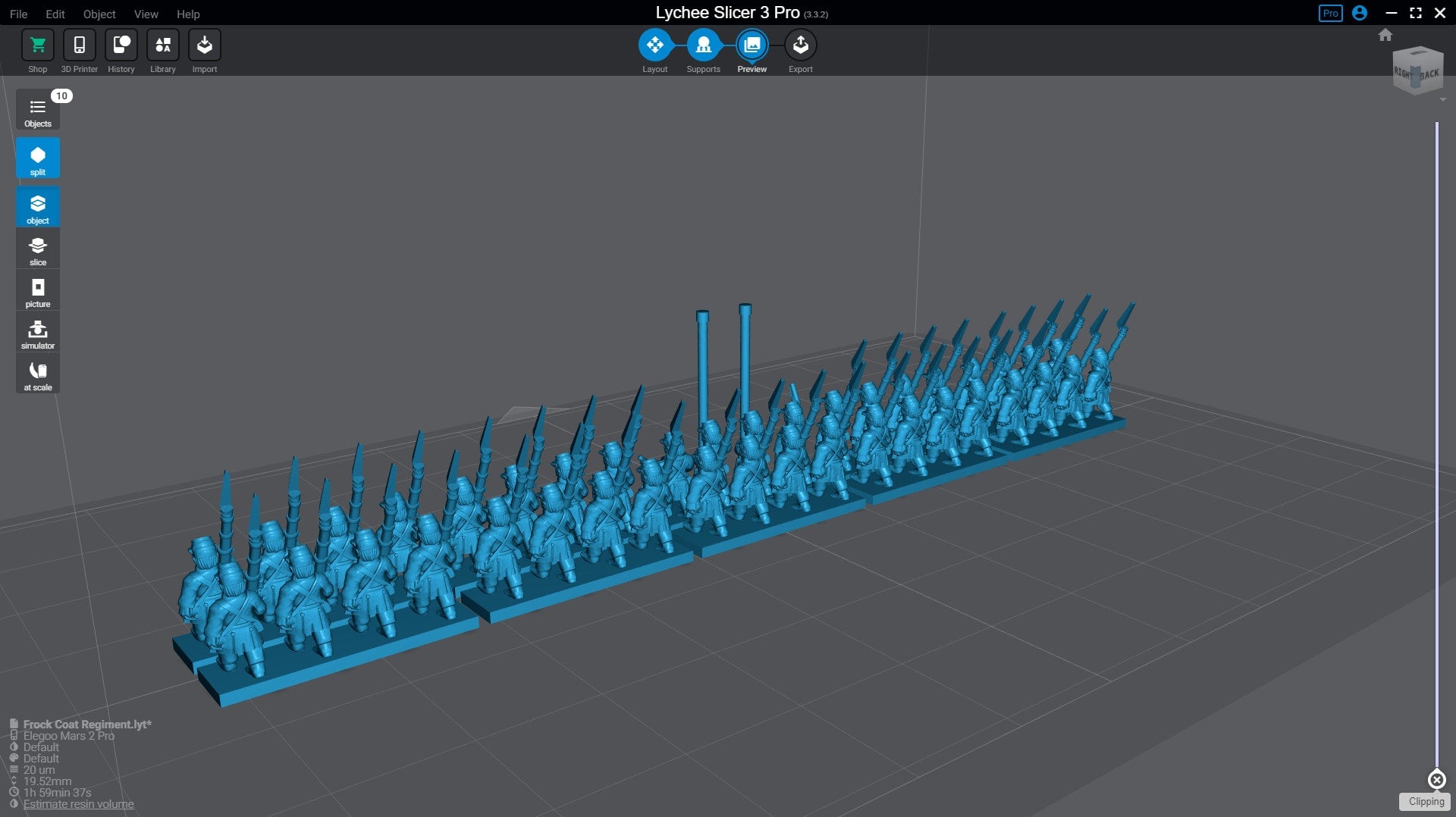The width and height of the screenshot is (1456, 817).
Task: Open the 3D Printer settings
Action: (x=79, y=46)
